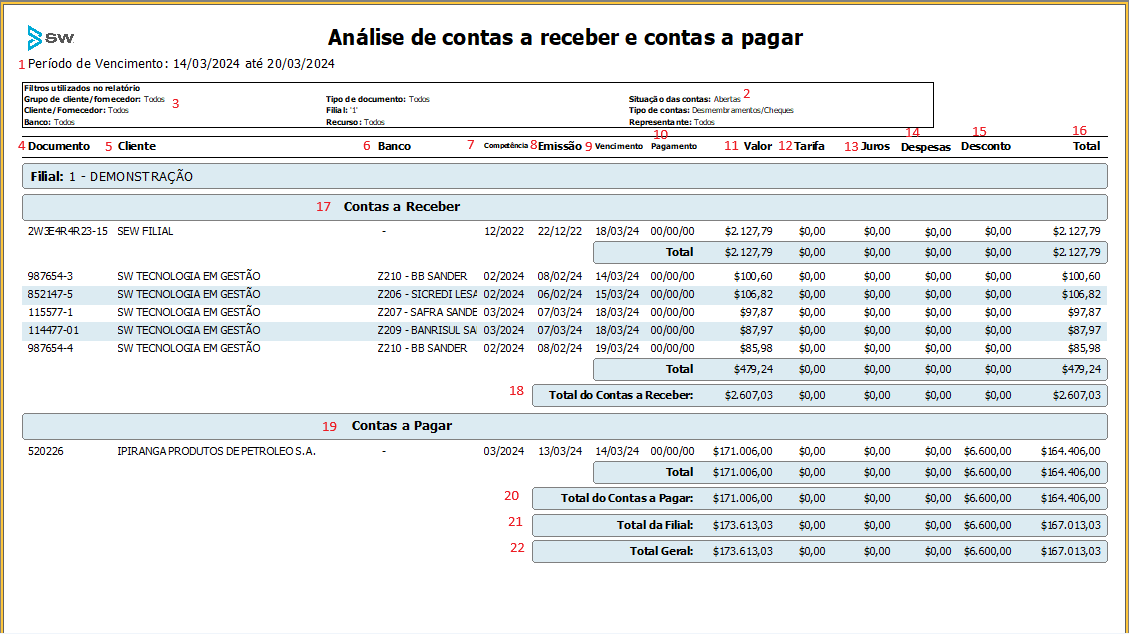Click document number '115577-1'
Image resolution: width=1129 pixels, height=634 pixels.
click(x=50, y=312)
